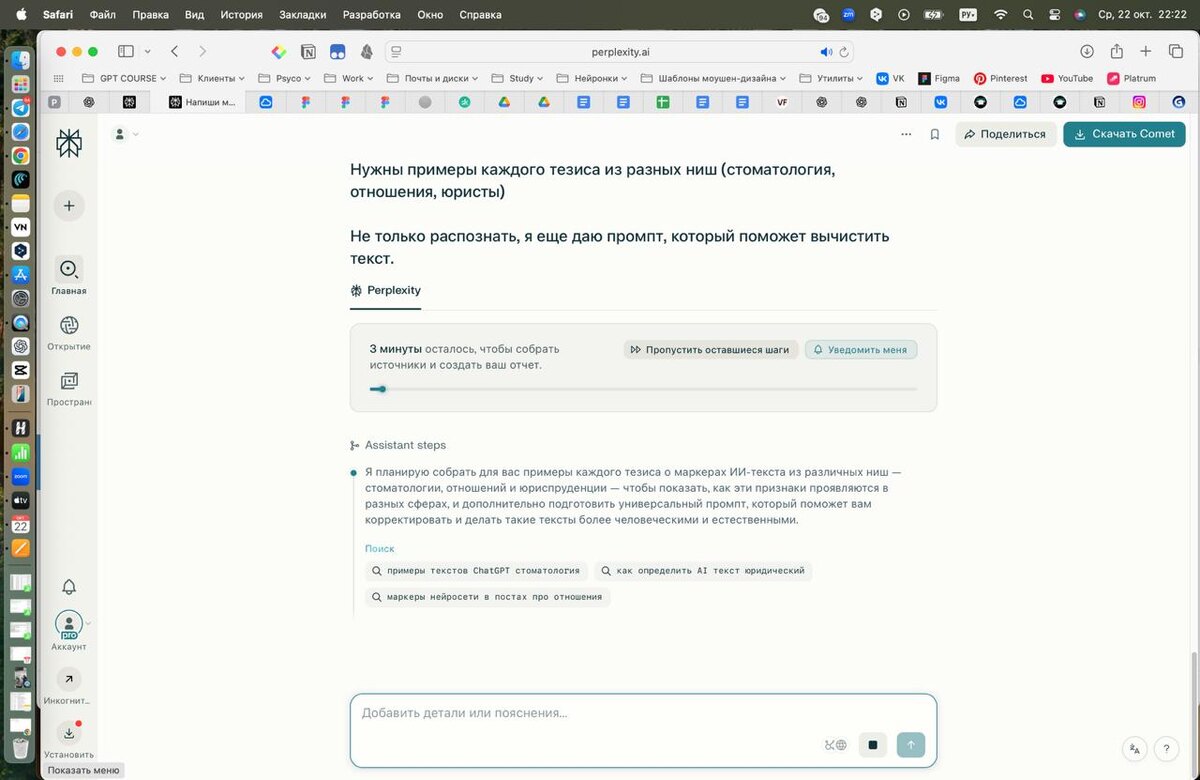Click search chip примеры текстов ChatGPT стоматология
This screenshot has width=1200, height=780.
click(x=476, y=571)
